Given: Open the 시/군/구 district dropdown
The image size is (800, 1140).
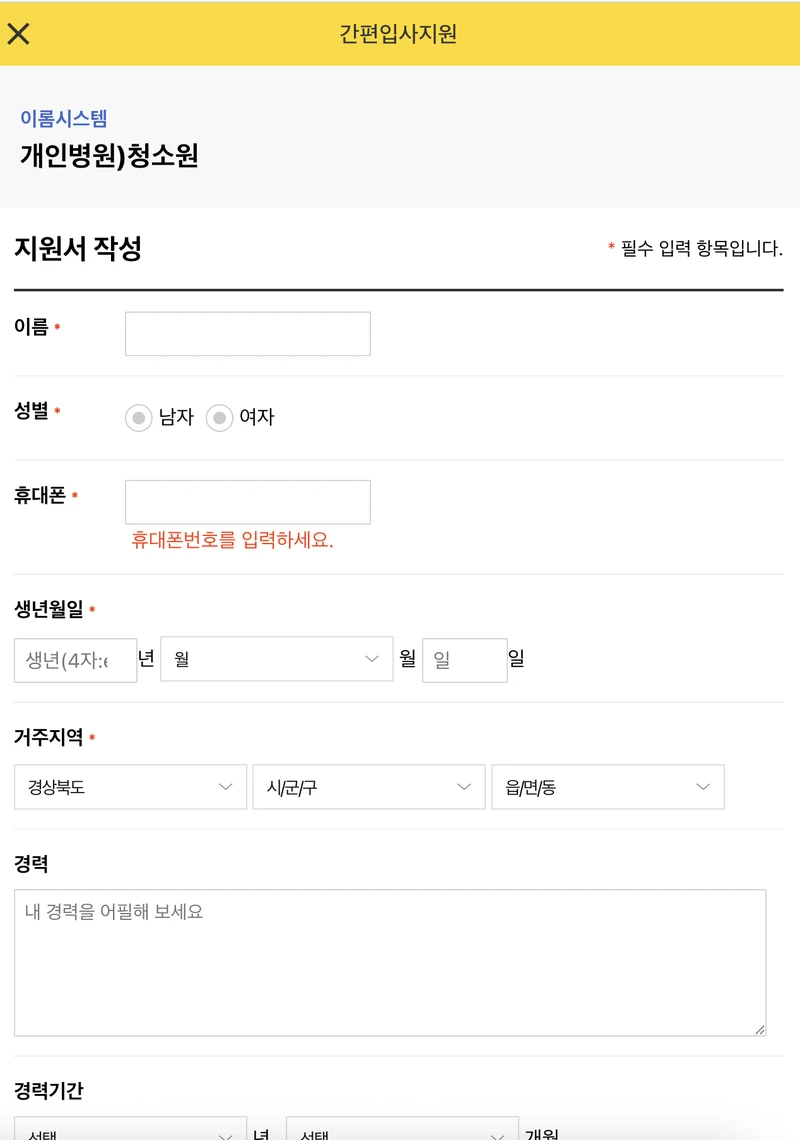Looking at the screenshot, I should (x=368, y=787).
